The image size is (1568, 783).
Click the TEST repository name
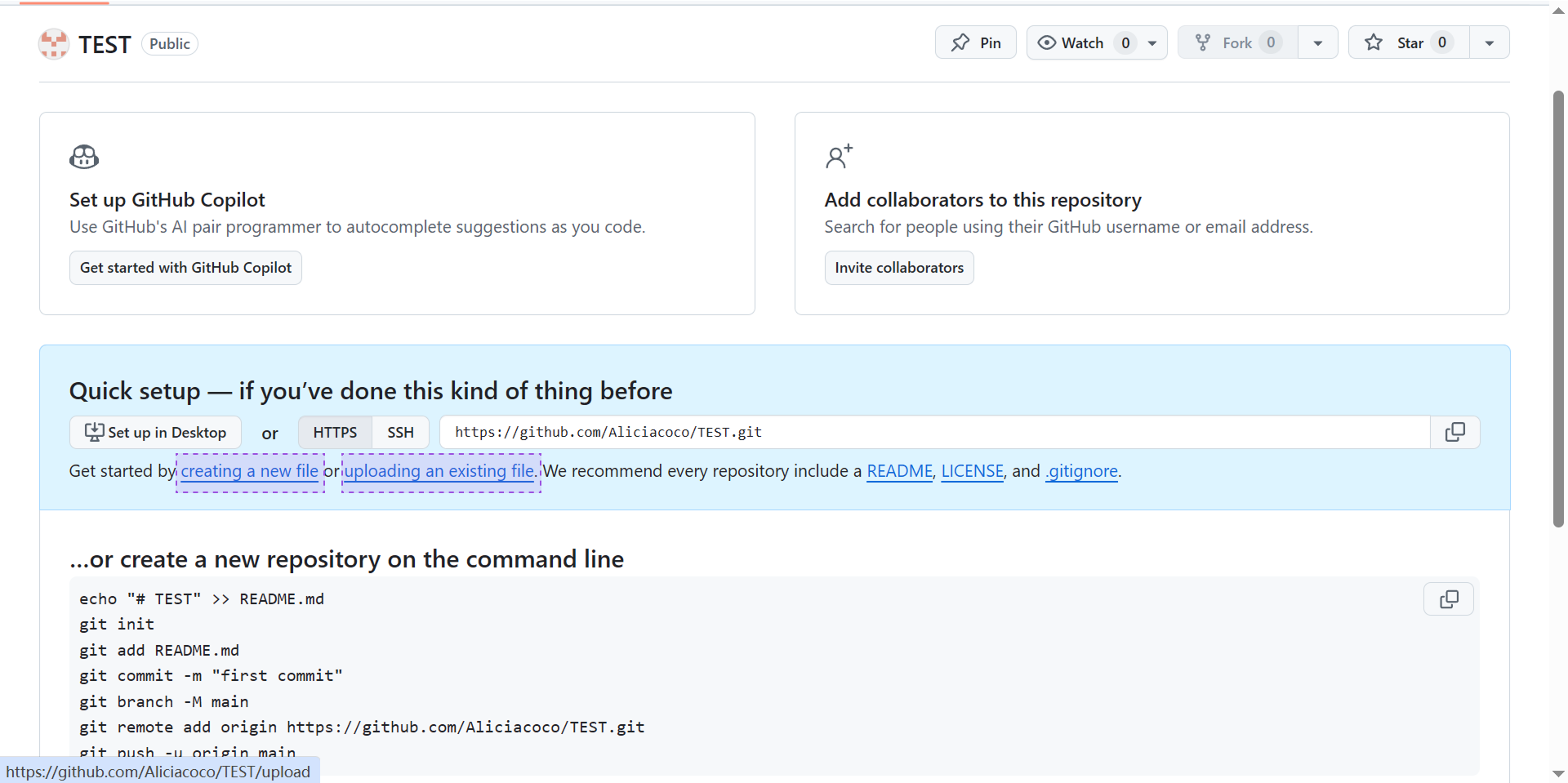(105, 44)
